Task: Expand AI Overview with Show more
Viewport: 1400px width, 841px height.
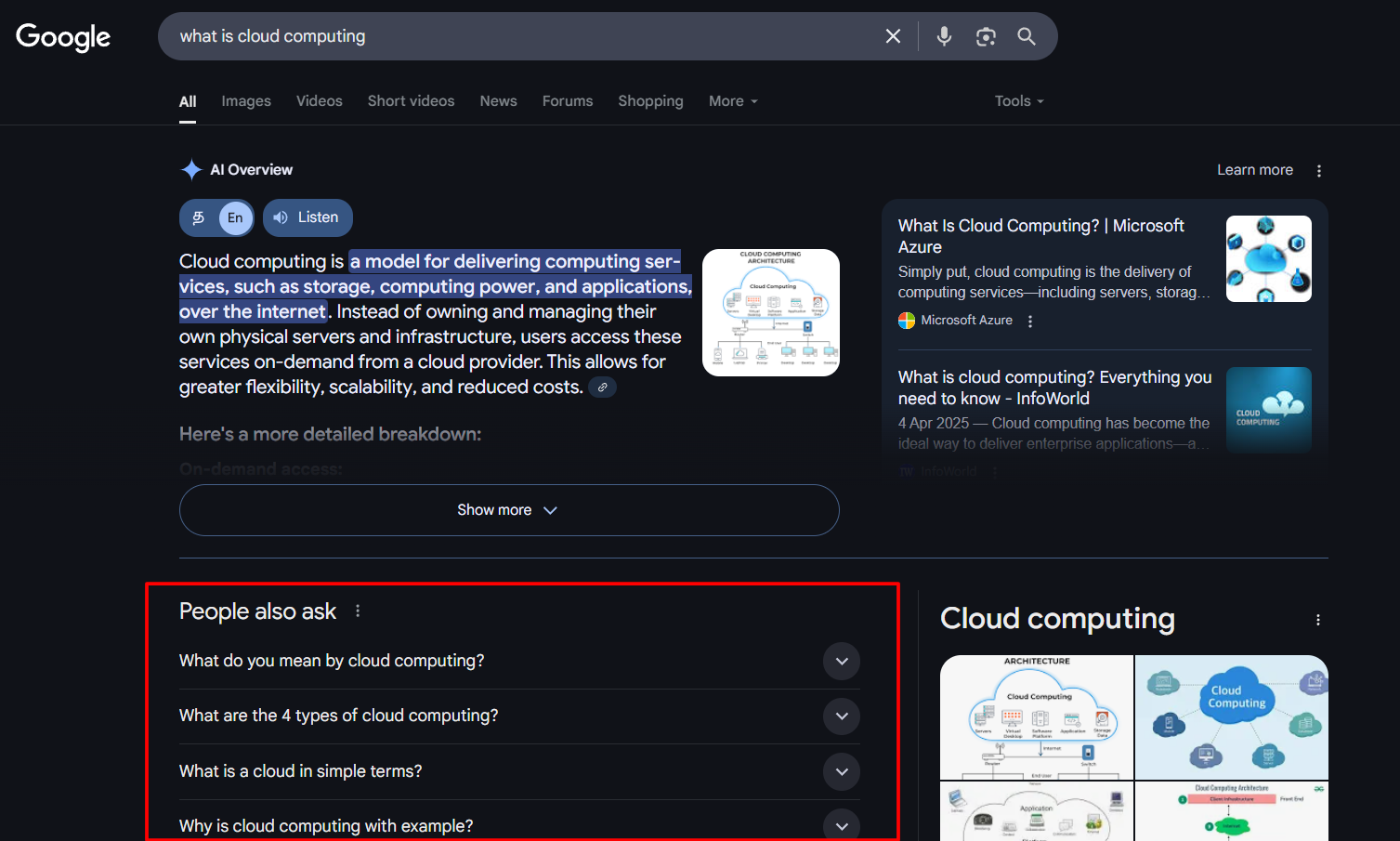Action: tap(509, 510)
